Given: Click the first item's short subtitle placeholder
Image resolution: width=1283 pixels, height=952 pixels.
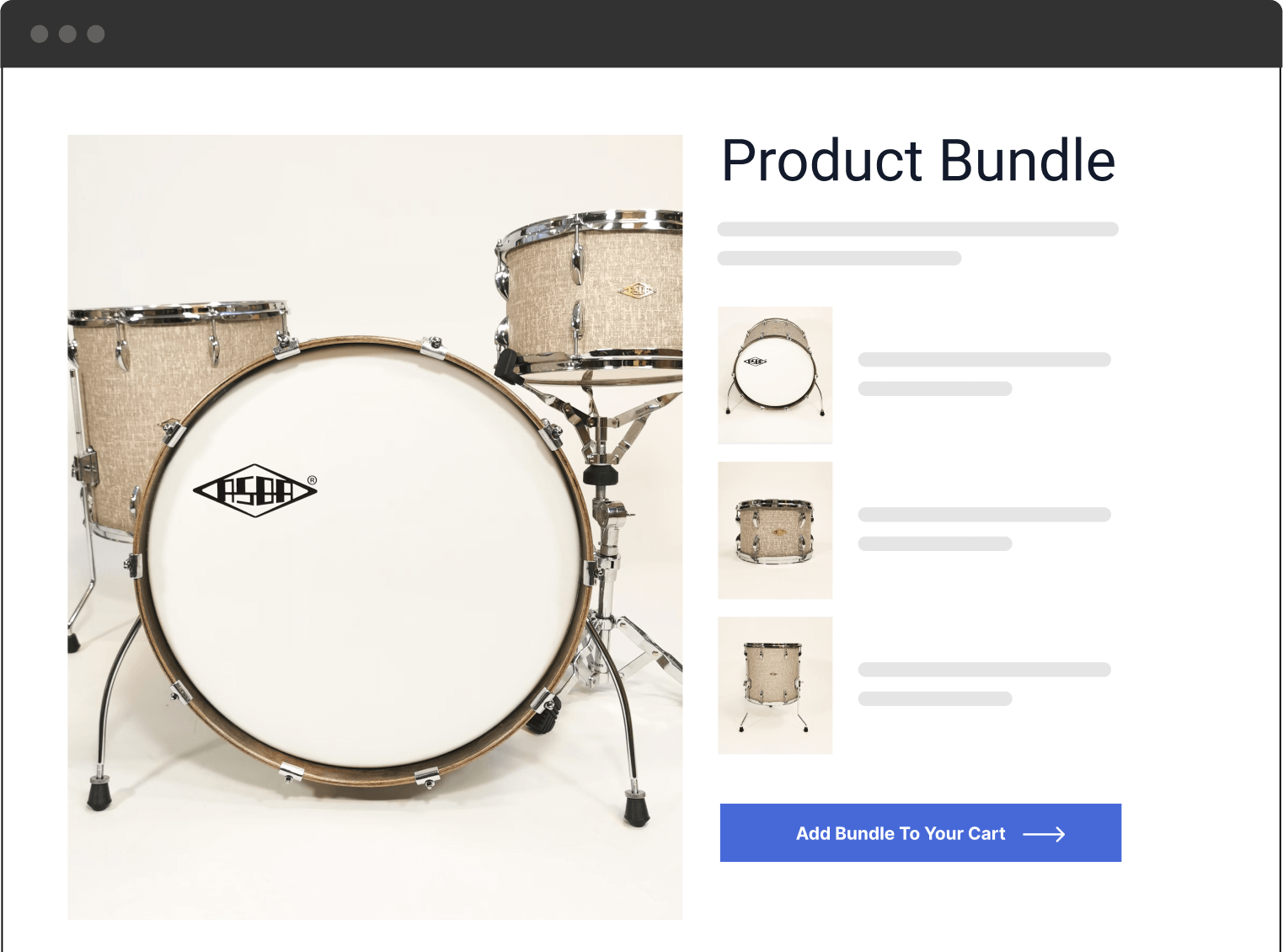Looking at the screenshot, I should [935, 389].
